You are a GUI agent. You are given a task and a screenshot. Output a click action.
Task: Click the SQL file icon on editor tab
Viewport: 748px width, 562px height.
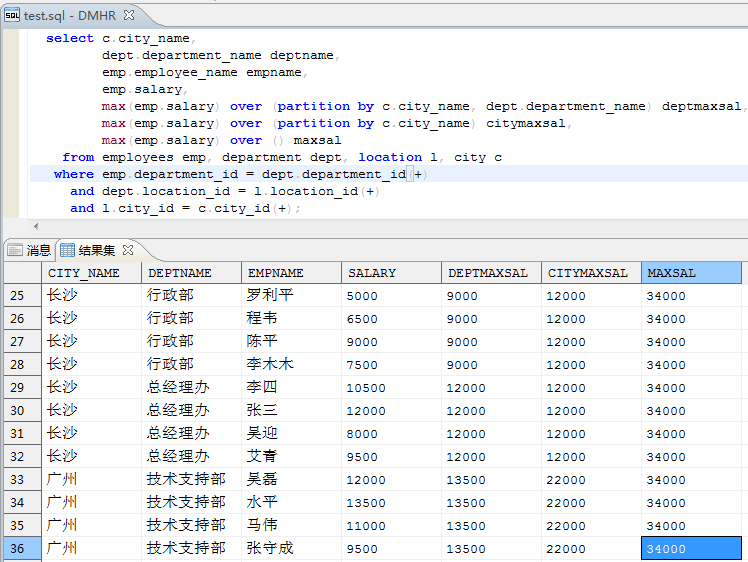point(12,15)
